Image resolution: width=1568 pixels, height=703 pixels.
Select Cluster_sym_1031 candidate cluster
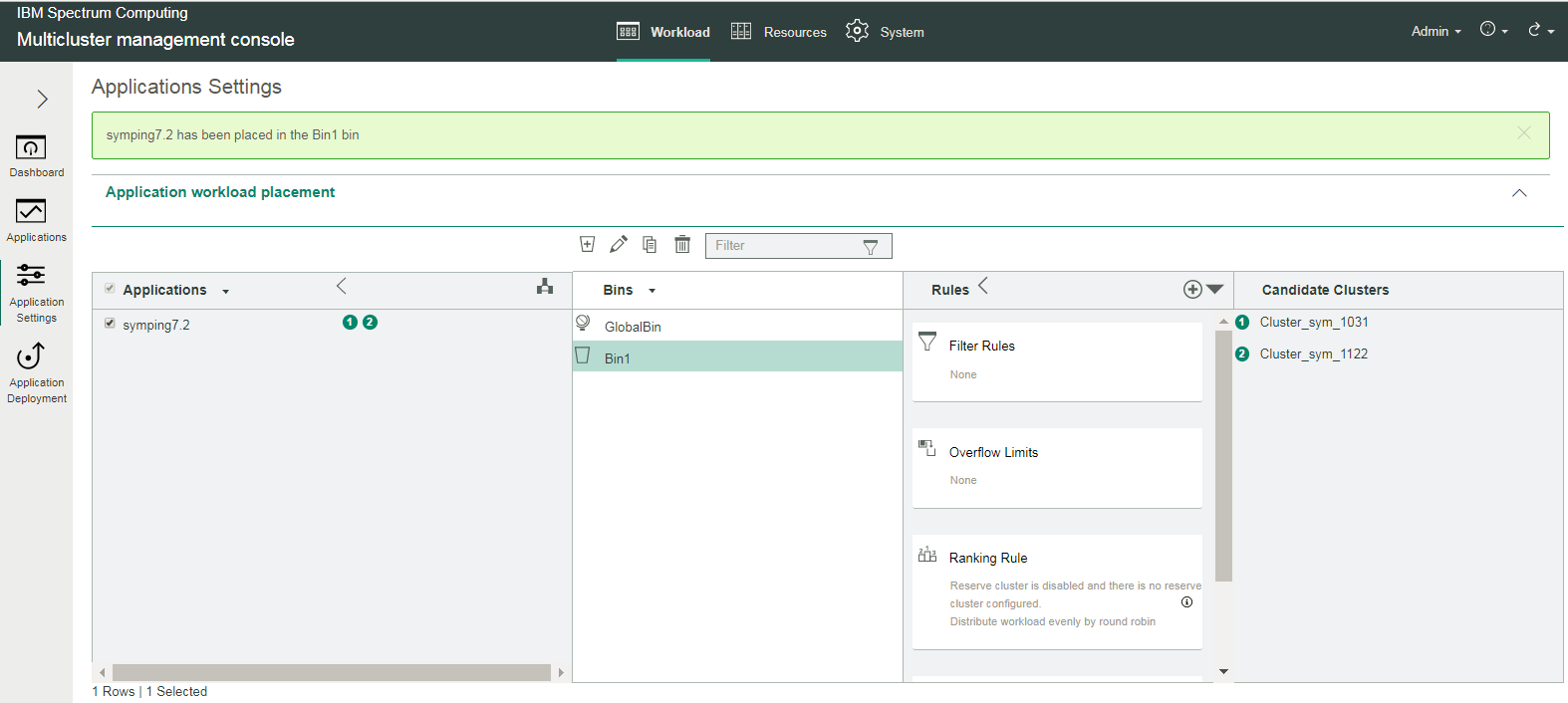tap(1314, 322)
